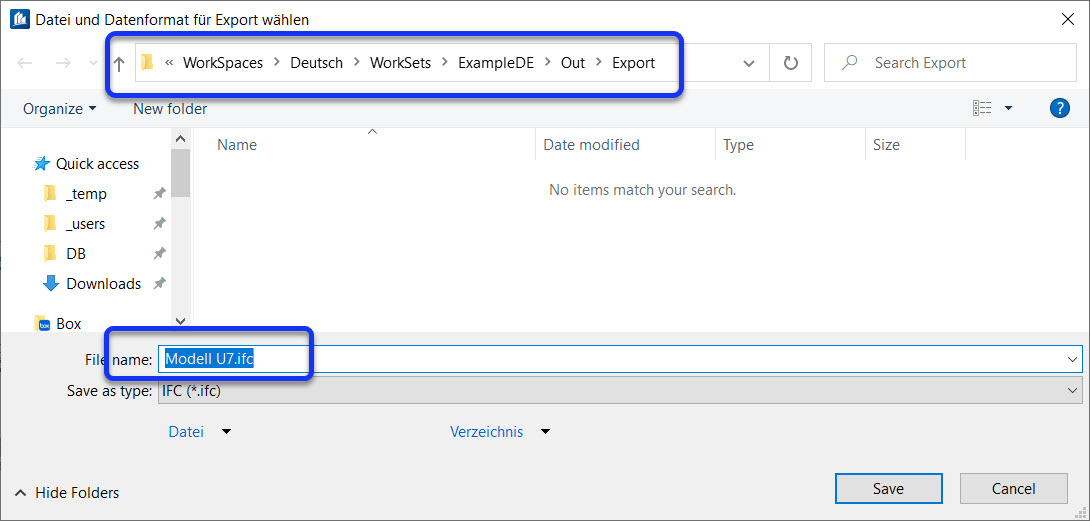
Task: Navigate to Out folder in path
Action: 573,63
